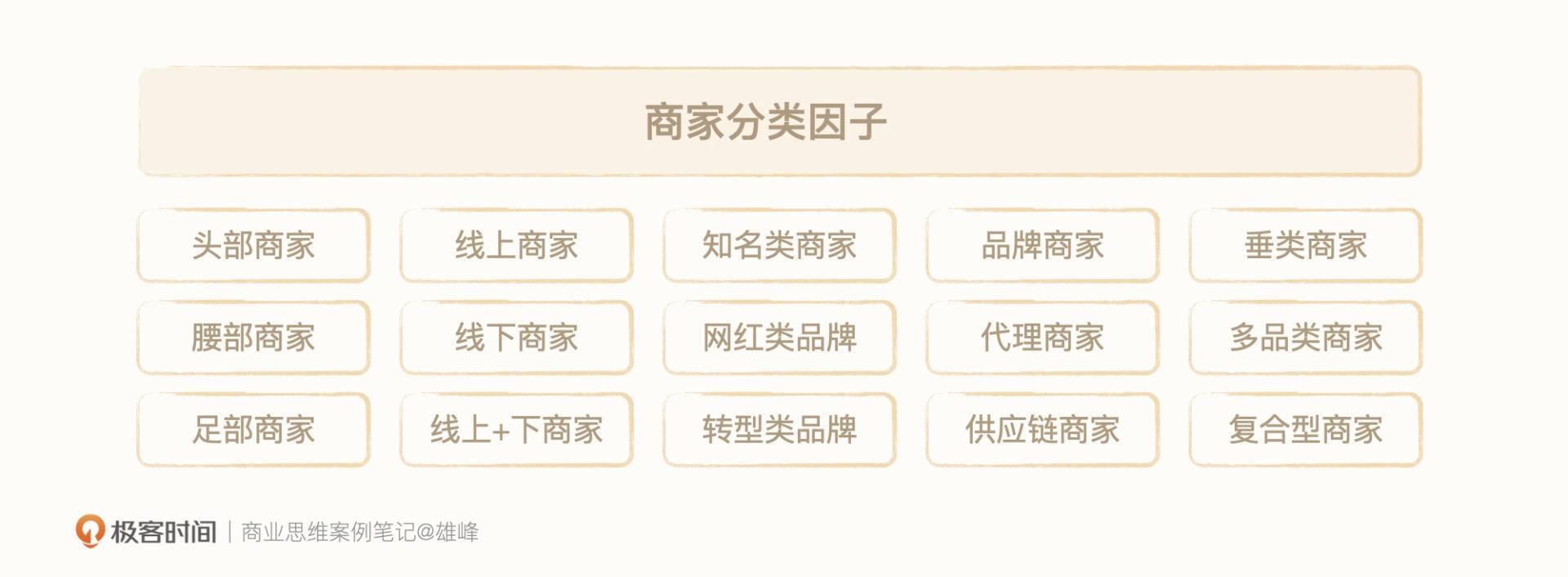Click the 极客时间 brand text
The height and width of the screenshot is (577, 1568).
(163, 532)
